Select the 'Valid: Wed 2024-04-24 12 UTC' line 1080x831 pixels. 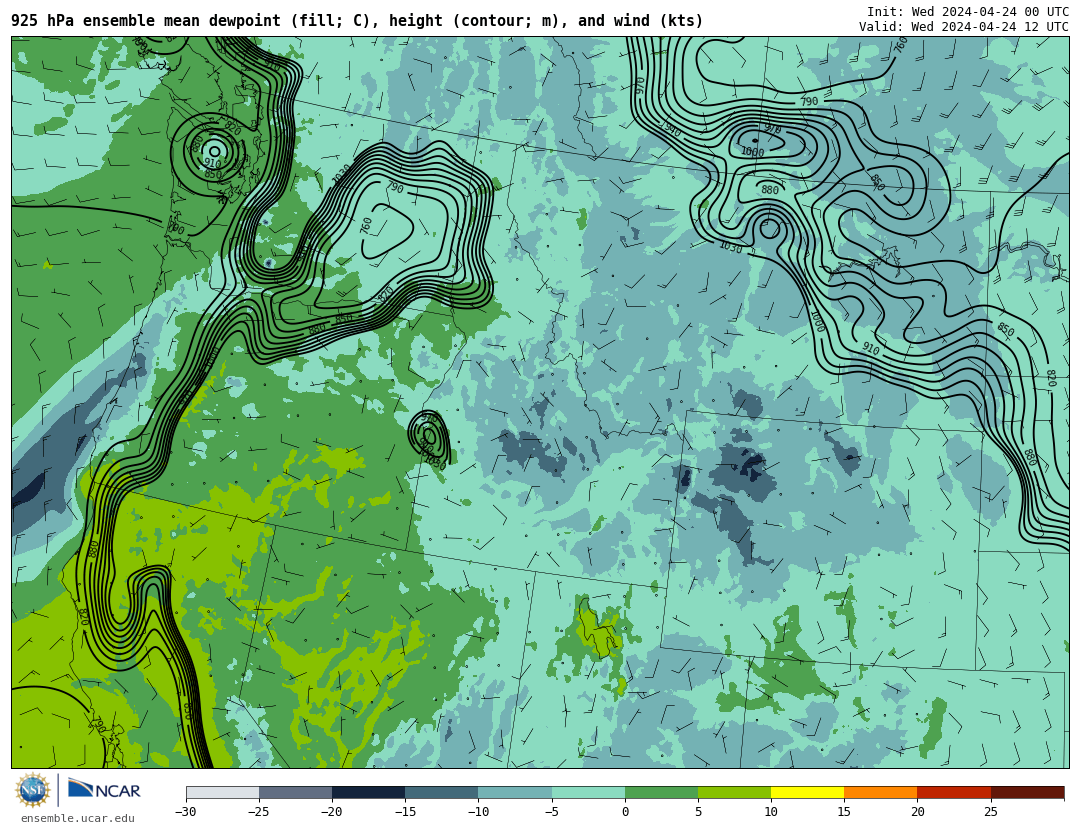click(x=964, y=27)
